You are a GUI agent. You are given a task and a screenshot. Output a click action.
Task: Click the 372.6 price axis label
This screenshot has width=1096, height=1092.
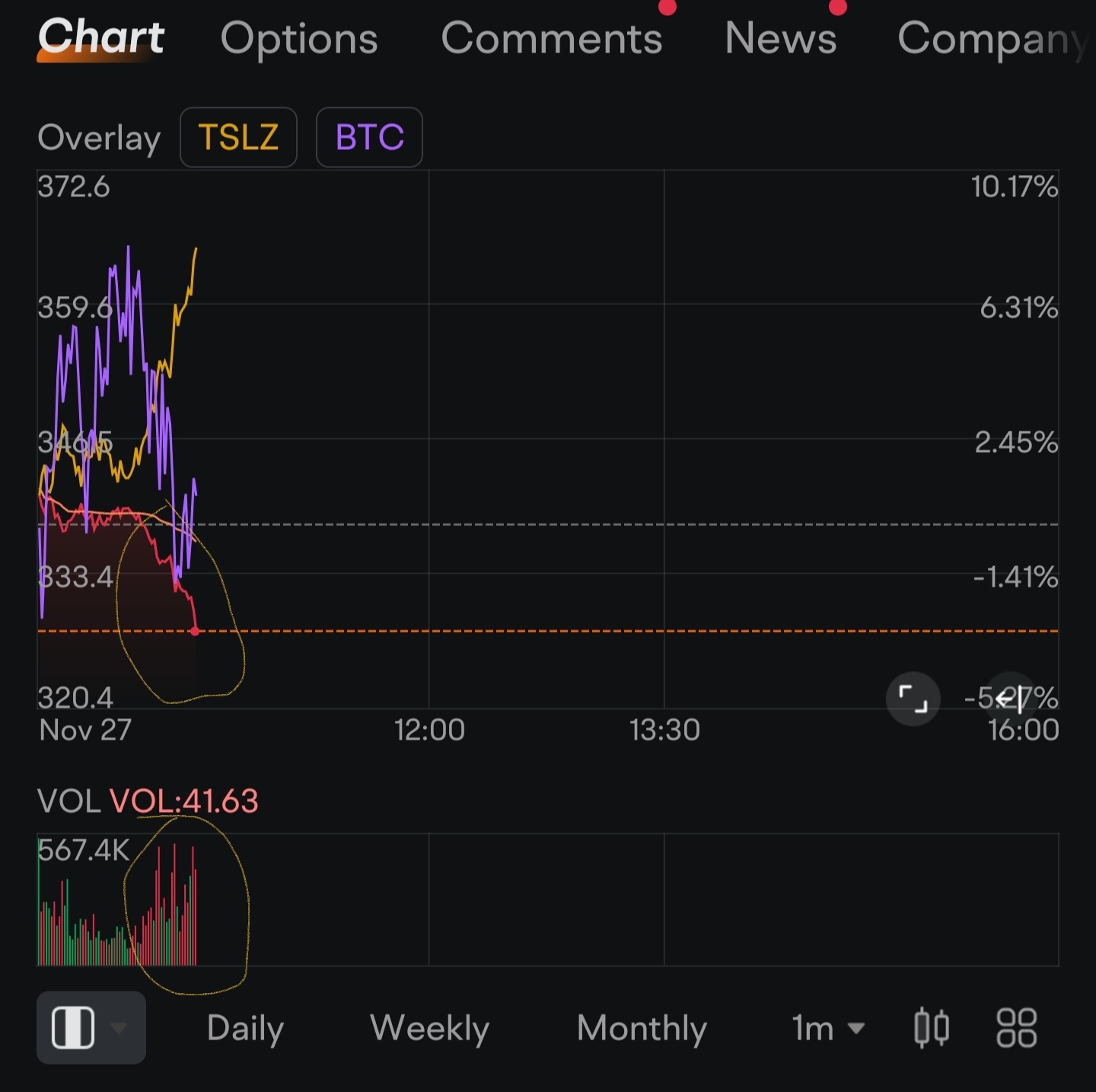click(x=74, y=186)
